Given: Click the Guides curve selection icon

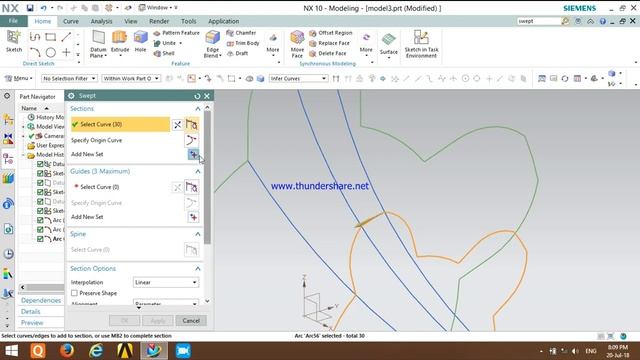Looking at the screenshot, I should pos(191,187).
